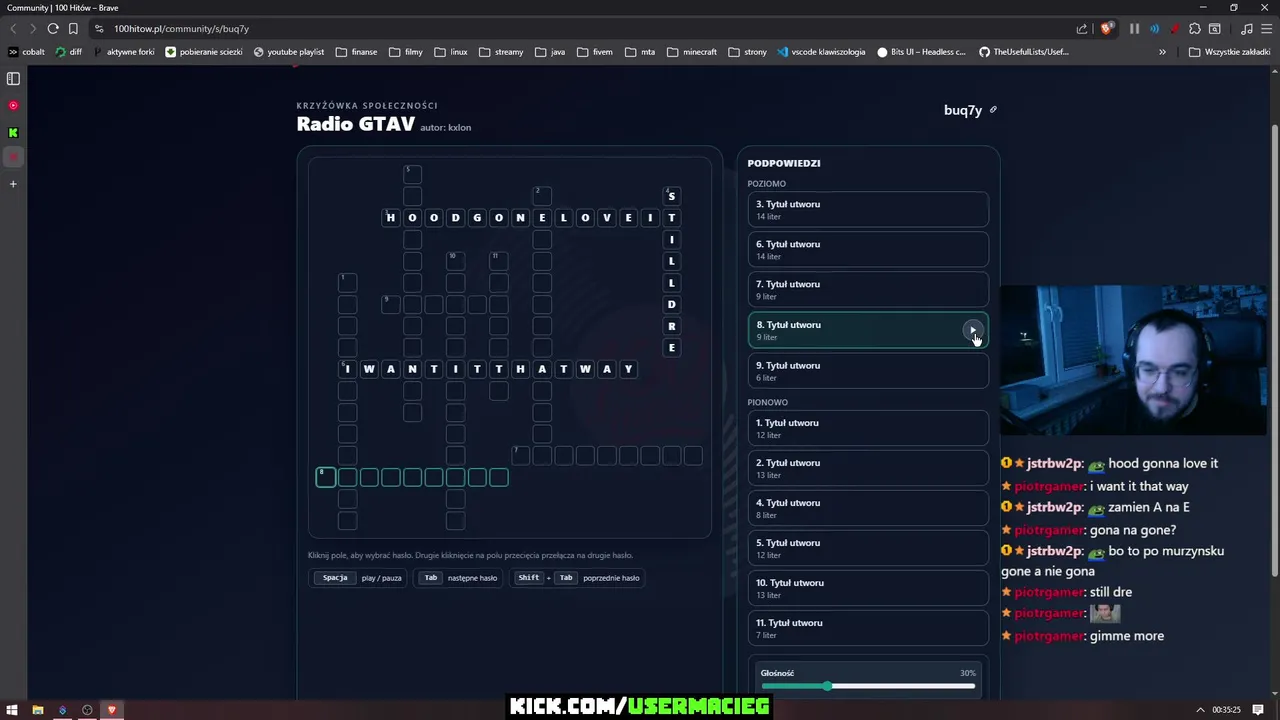Click the cell numbered 5 in the crossword
This screenshot has height=720, width=1280.
tap(412, 174)
